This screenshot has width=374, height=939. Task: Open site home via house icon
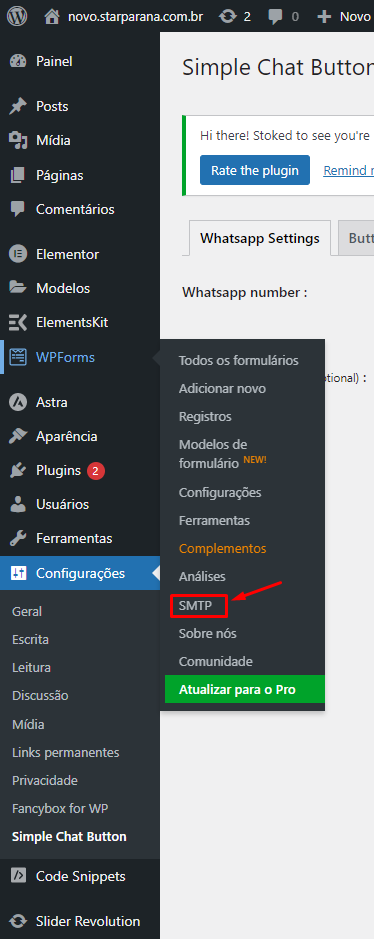[53, 16]
